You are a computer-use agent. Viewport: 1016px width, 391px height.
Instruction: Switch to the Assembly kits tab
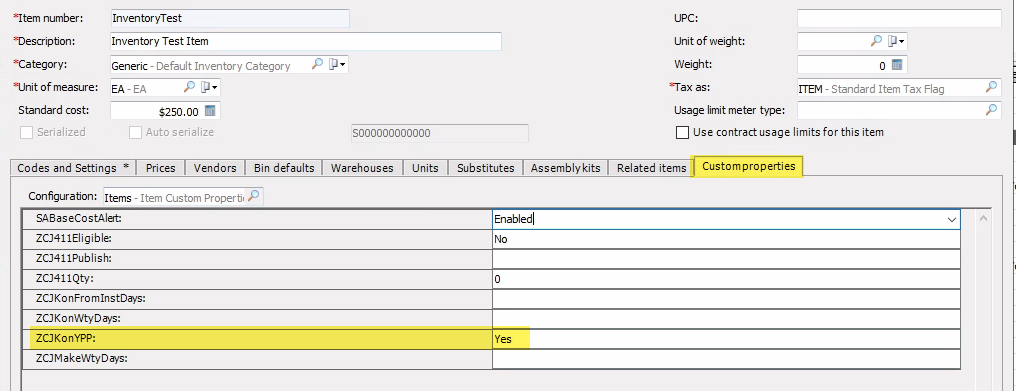566,168
